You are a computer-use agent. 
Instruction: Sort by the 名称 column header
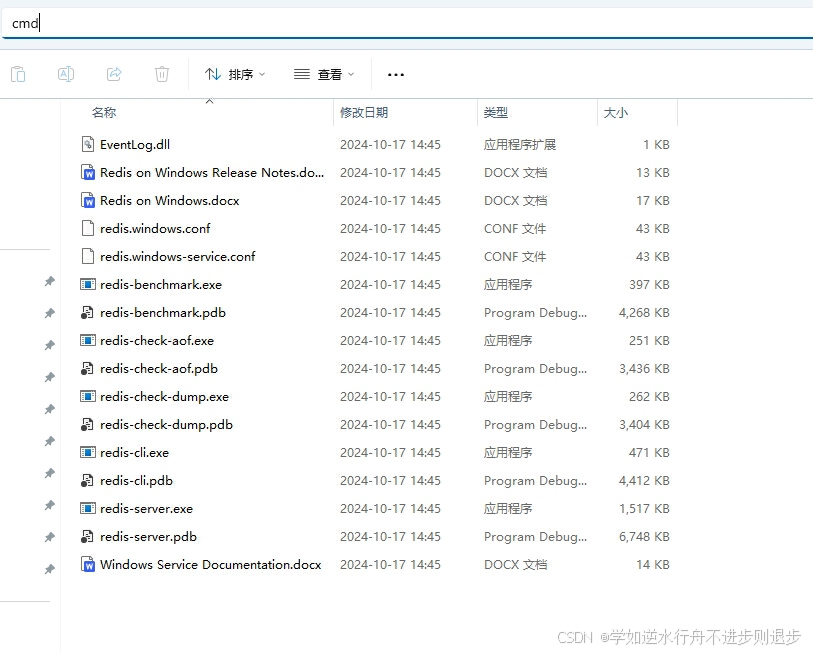(104, 113)
